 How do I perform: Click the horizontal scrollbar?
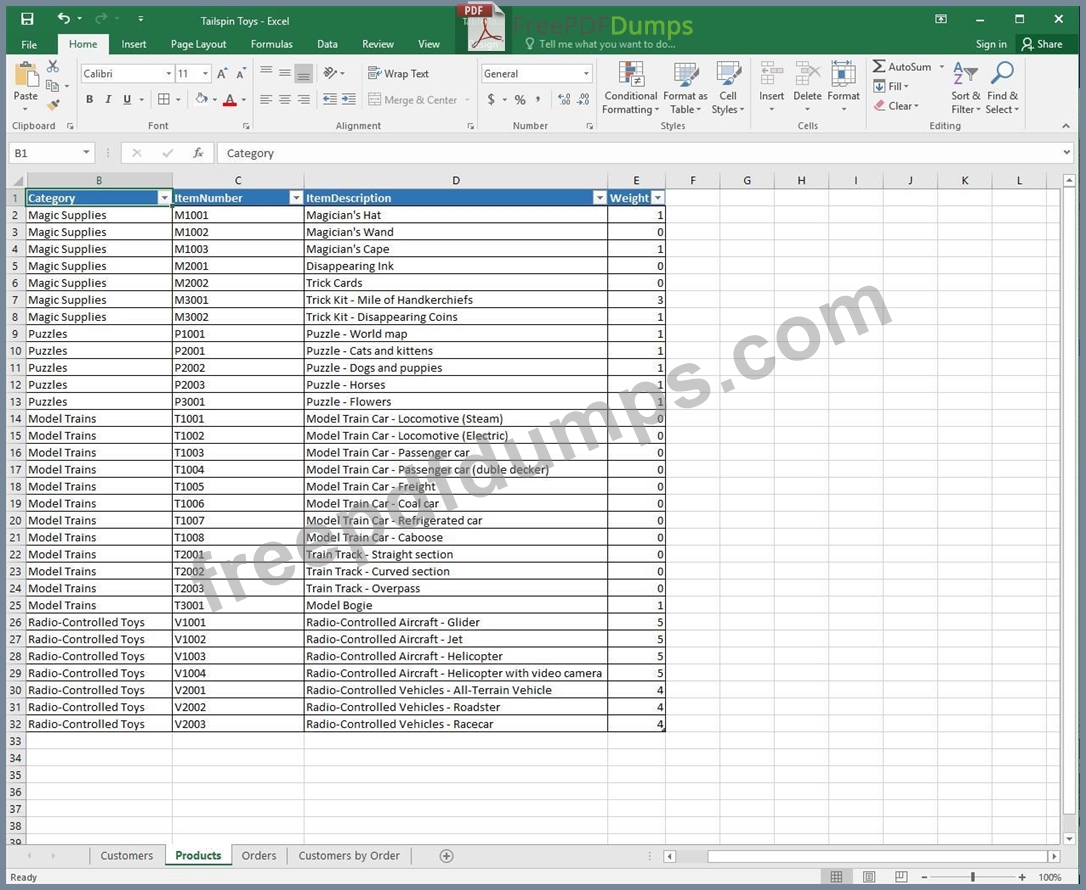862,857
